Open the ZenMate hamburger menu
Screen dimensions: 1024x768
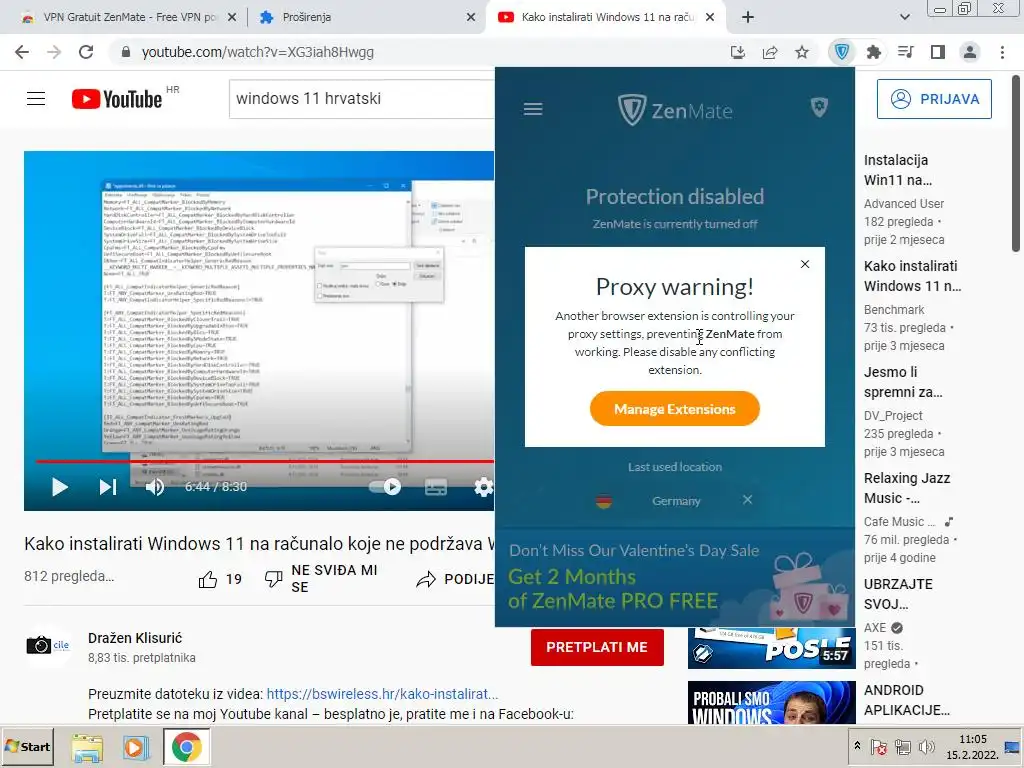[533, 109]
